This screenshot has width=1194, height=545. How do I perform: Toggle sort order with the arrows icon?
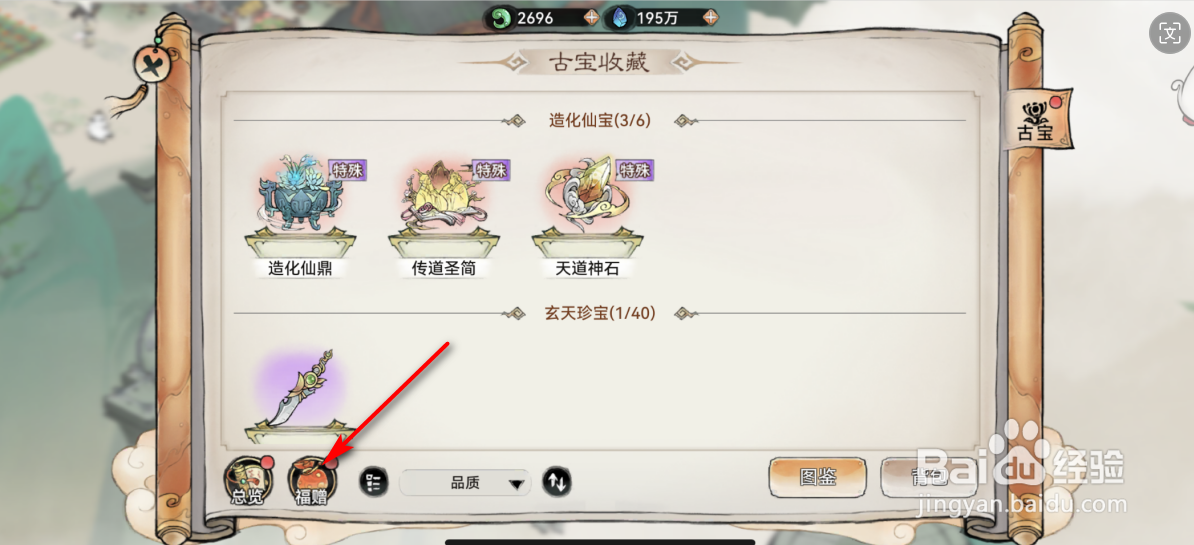click(557, 482)
